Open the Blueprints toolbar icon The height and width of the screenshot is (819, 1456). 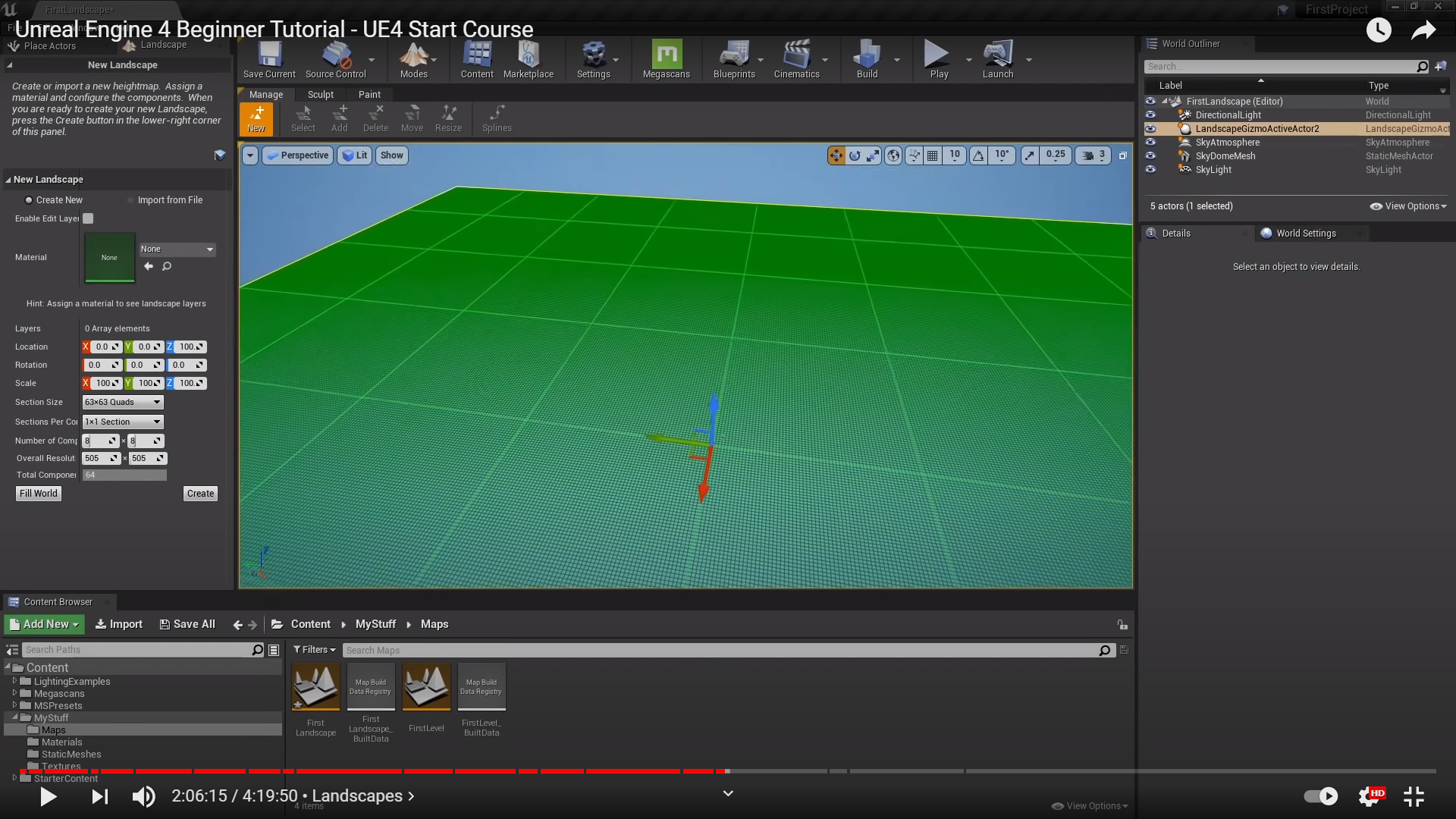pos(733,59)
